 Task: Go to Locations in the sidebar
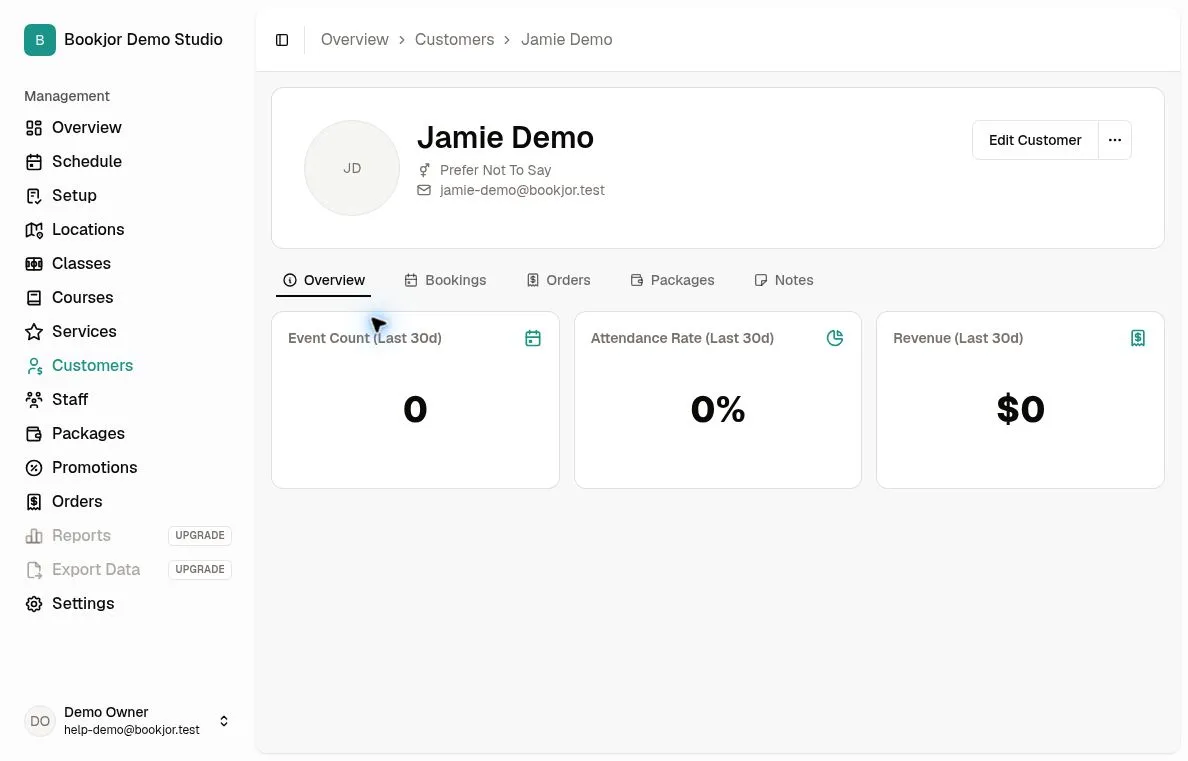click(x=88, y=230)
